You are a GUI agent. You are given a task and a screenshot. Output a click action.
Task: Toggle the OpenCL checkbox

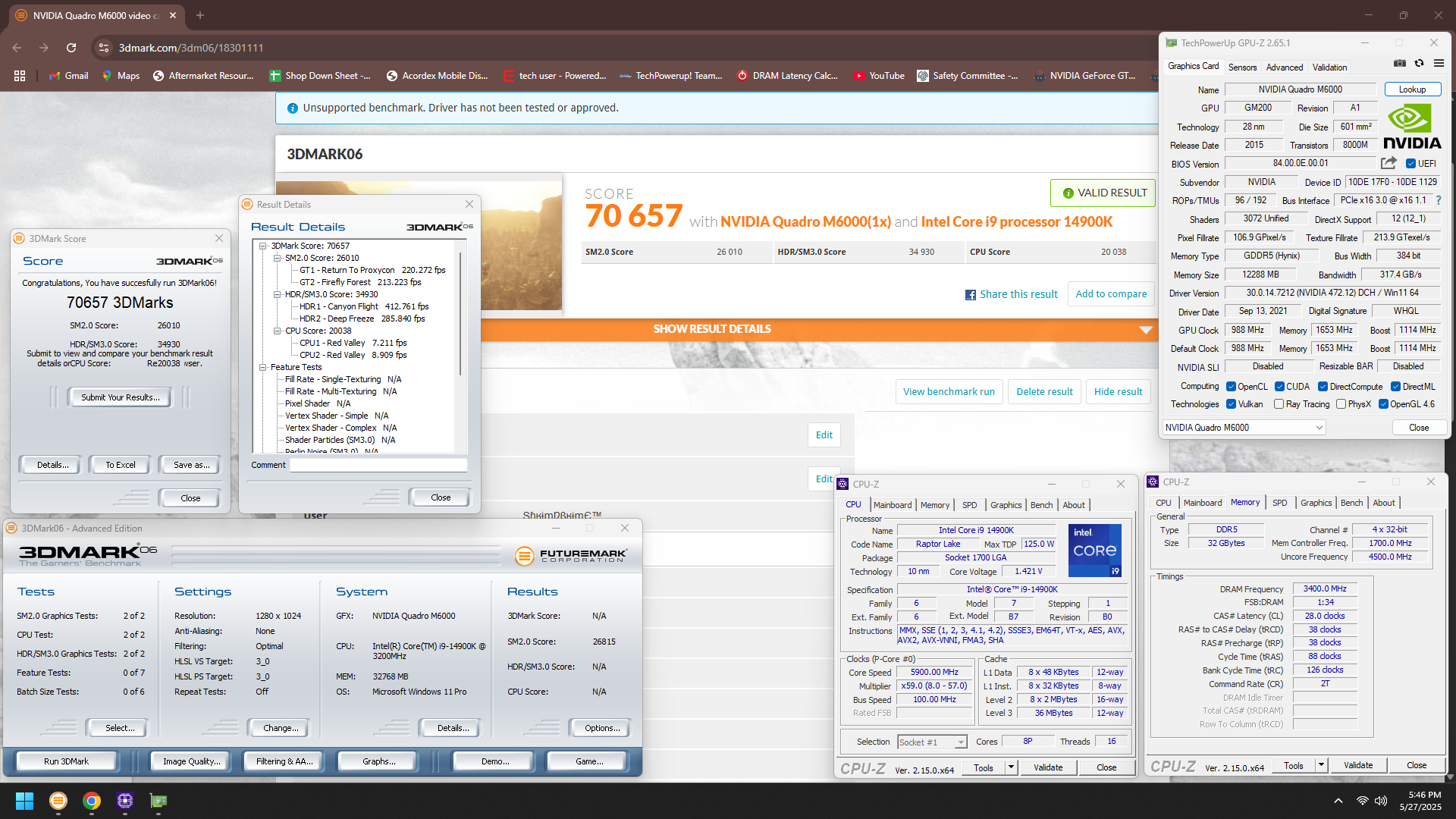tap(1232, 387)
